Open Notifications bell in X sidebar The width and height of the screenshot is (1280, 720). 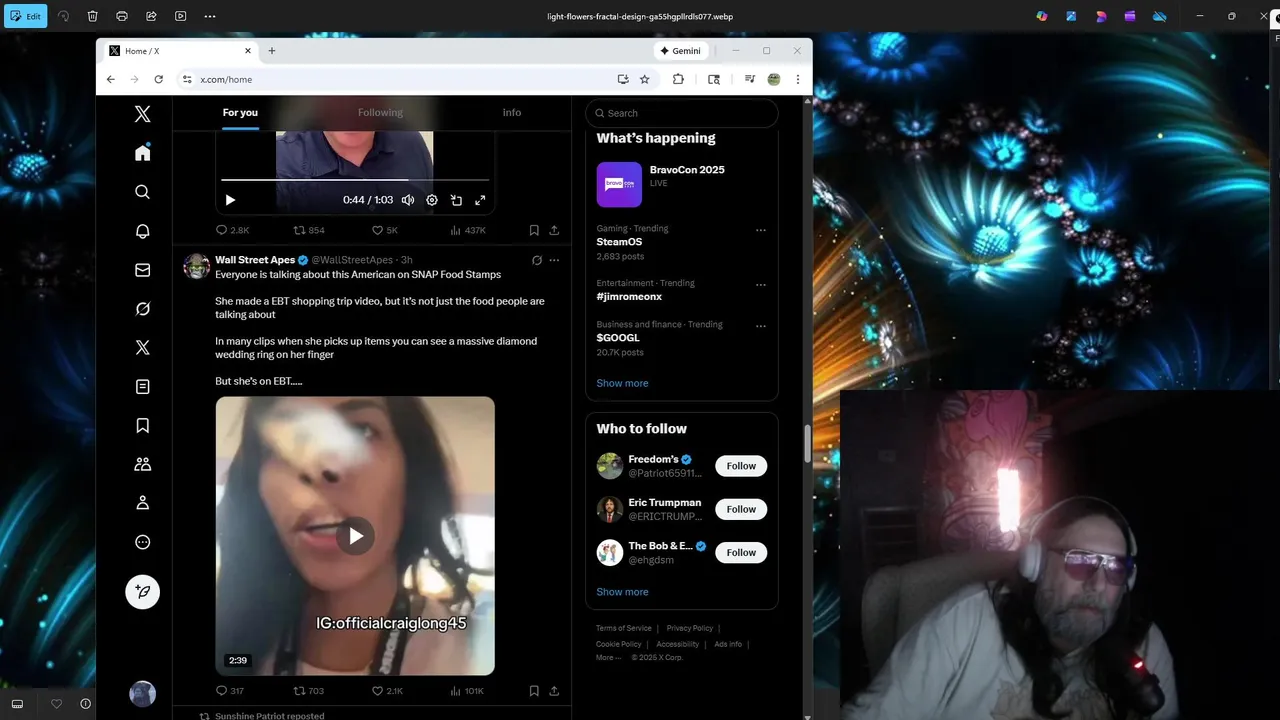[142, 231]
